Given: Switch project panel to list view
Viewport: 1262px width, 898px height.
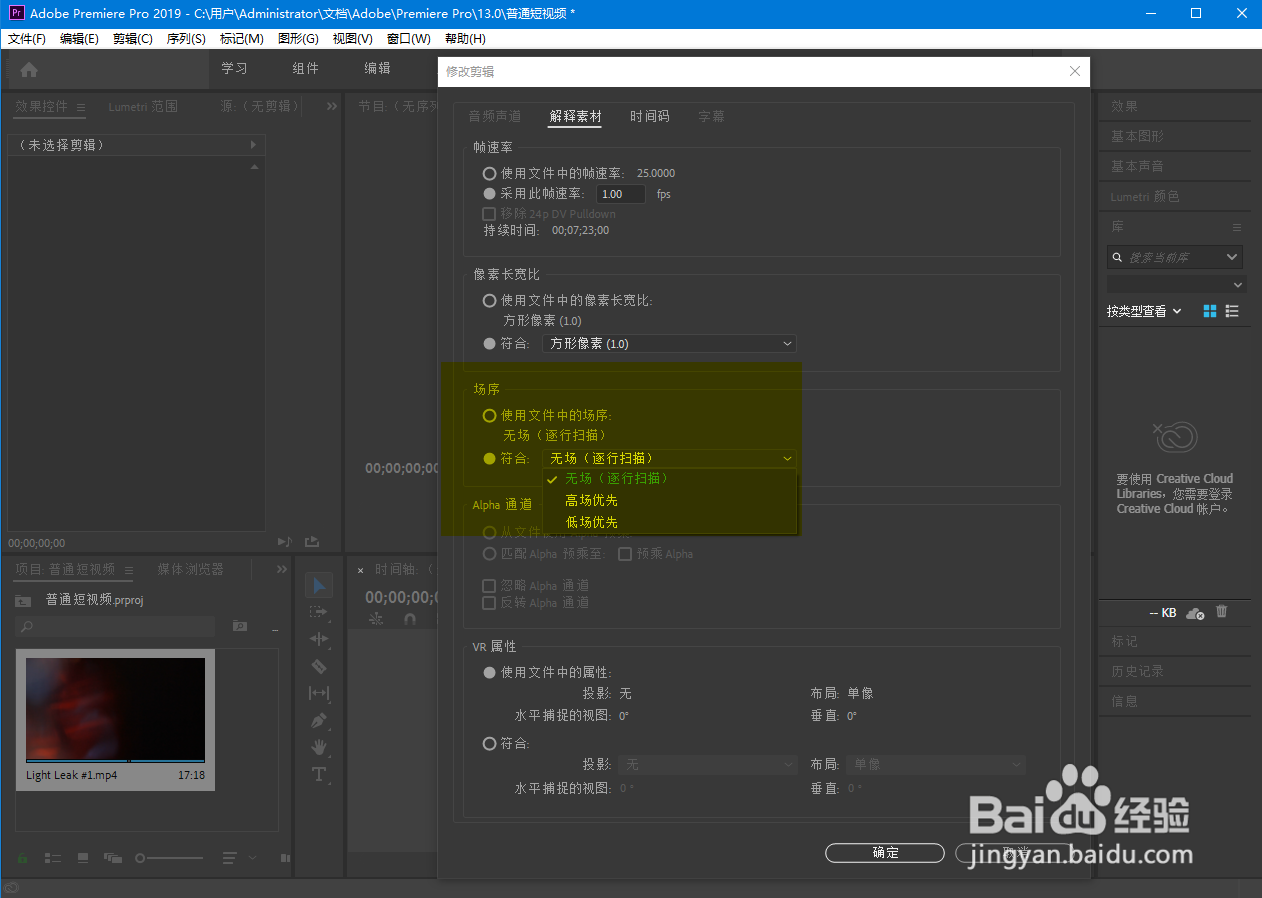Looking at the screenshot, I should pyautogui.click(x=53, y=858).
